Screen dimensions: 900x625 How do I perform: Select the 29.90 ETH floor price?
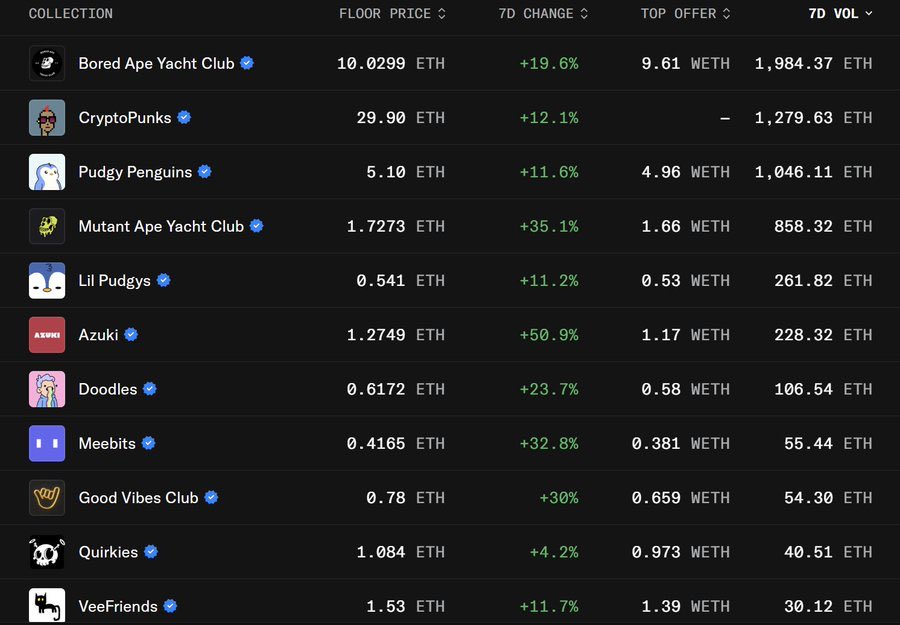click(401, 118)
